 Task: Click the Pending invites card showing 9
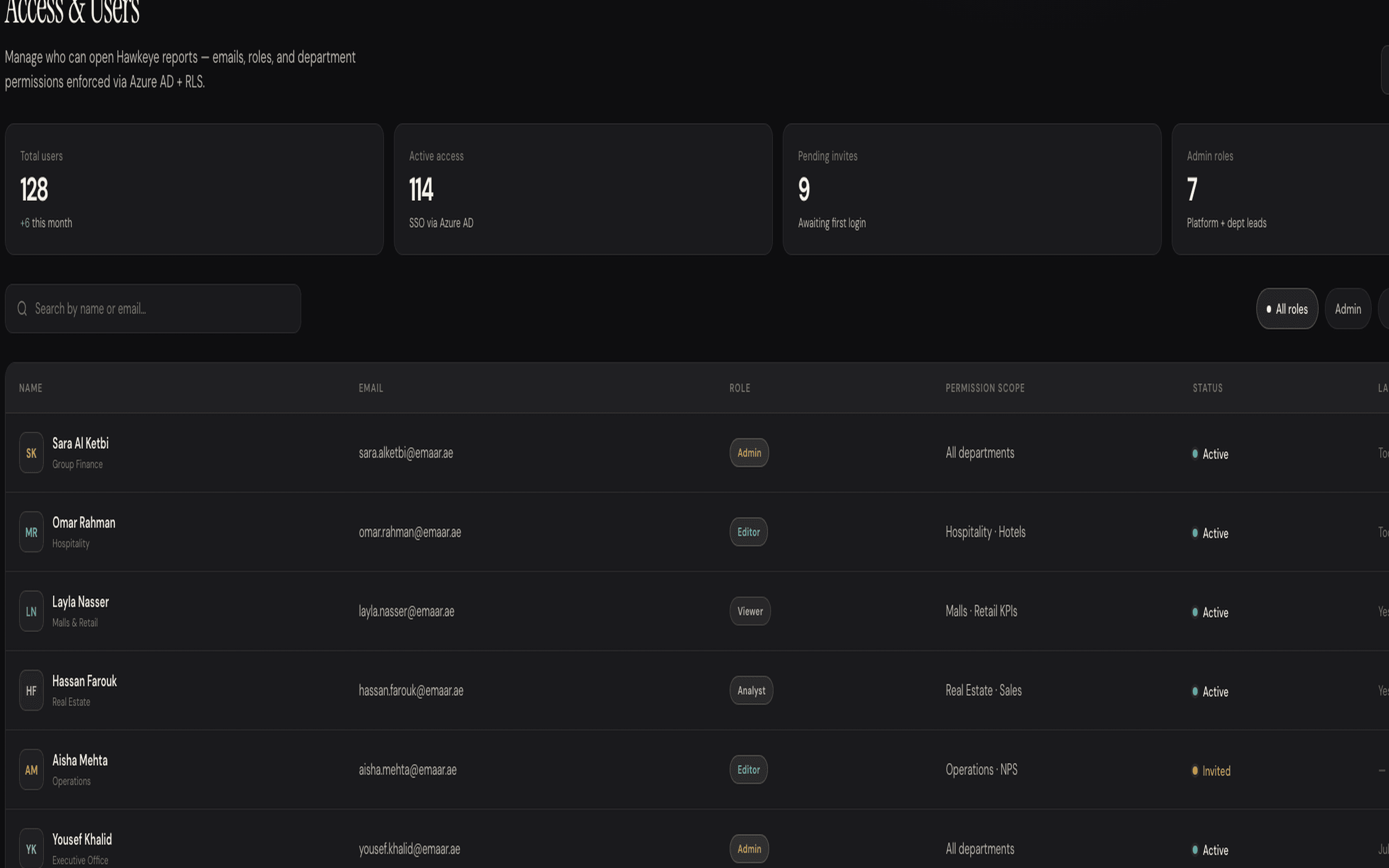coord(972,189)
